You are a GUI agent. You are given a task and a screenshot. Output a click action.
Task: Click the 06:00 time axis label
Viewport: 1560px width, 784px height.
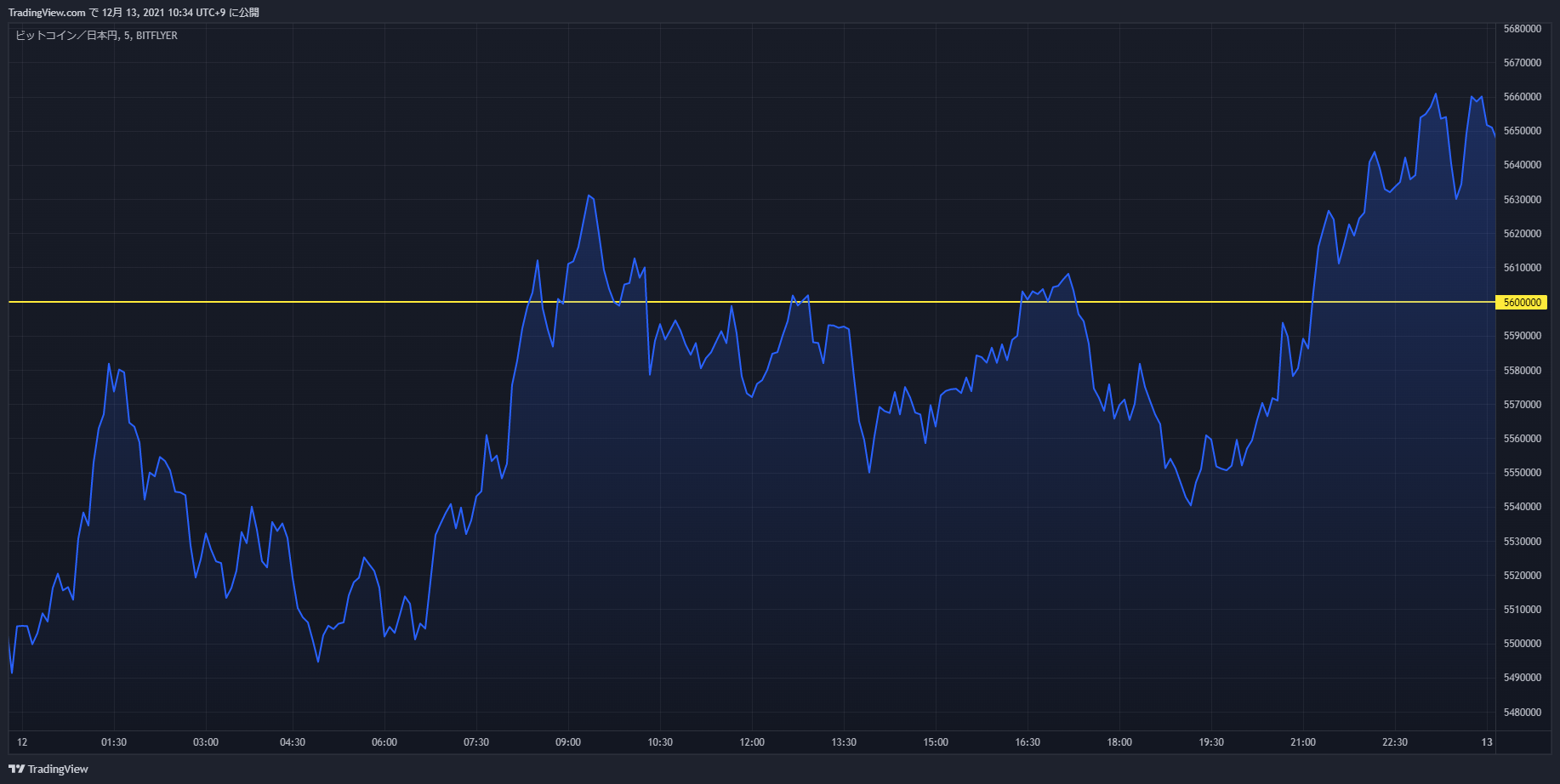click(x=384, y=742)
